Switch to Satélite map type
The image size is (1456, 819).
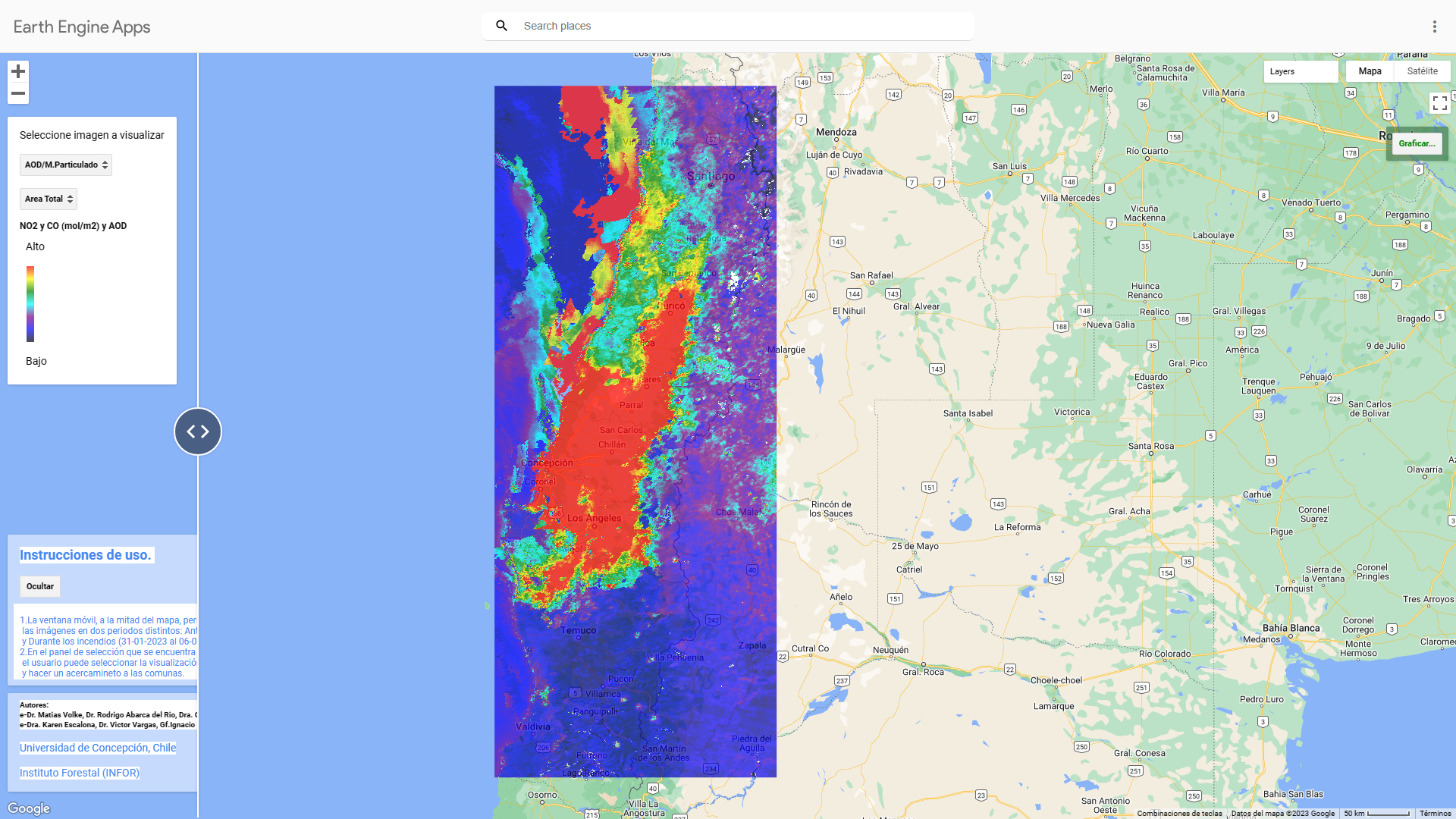(x=1422, y=71)
